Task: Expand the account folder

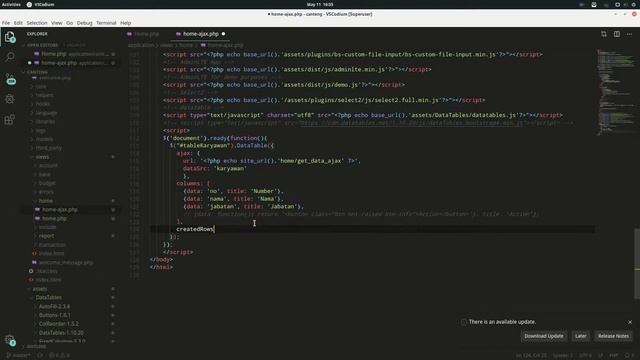Action: click(x=48, y=166)
